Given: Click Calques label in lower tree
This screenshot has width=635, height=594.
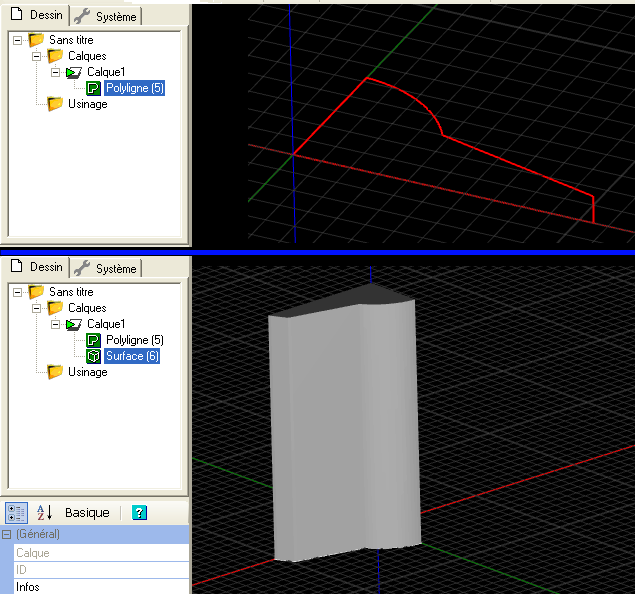Looking at the screenshot, I should coord(87,308).
